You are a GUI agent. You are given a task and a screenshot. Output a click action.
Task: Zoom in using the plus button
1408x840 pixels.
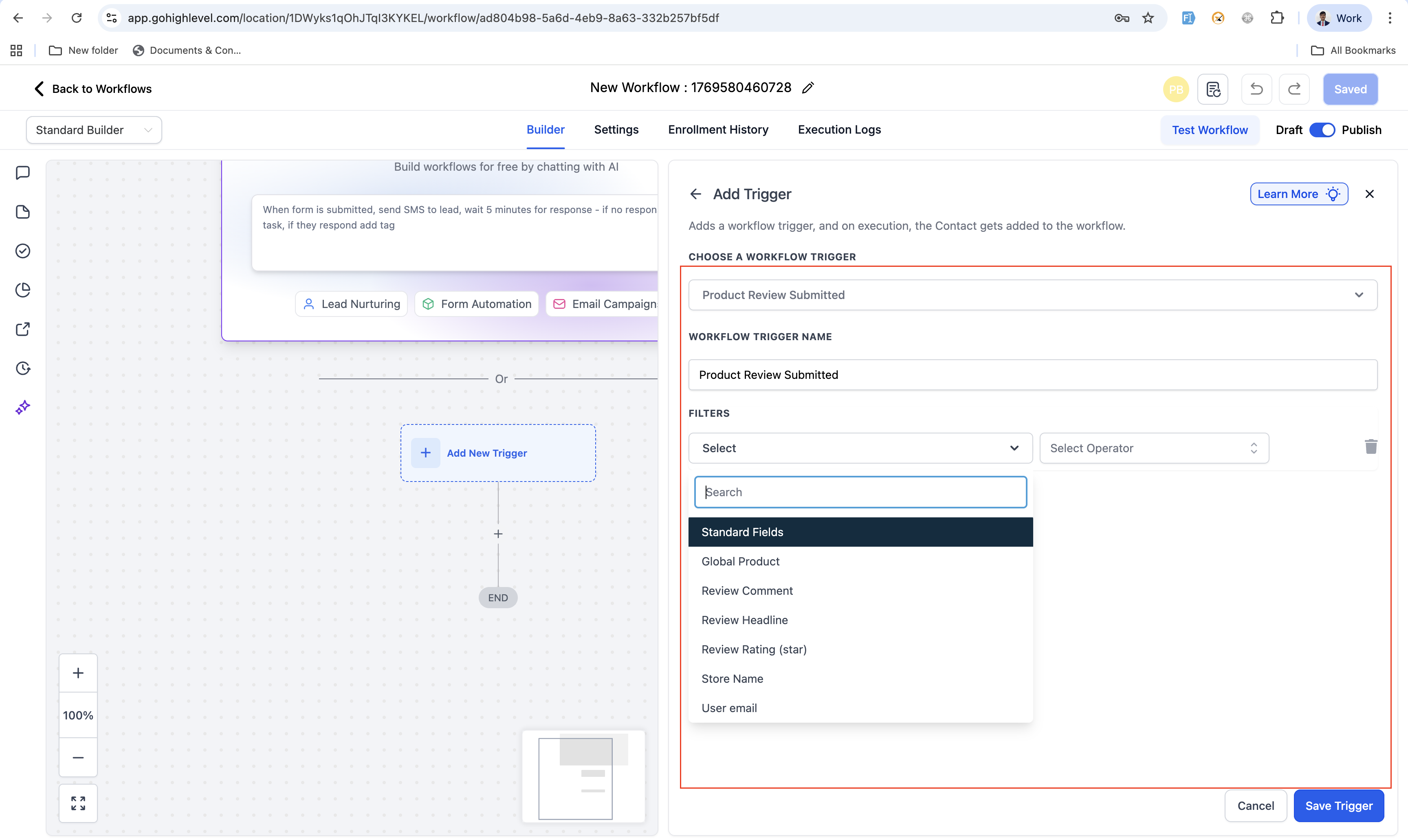point(78,673)
